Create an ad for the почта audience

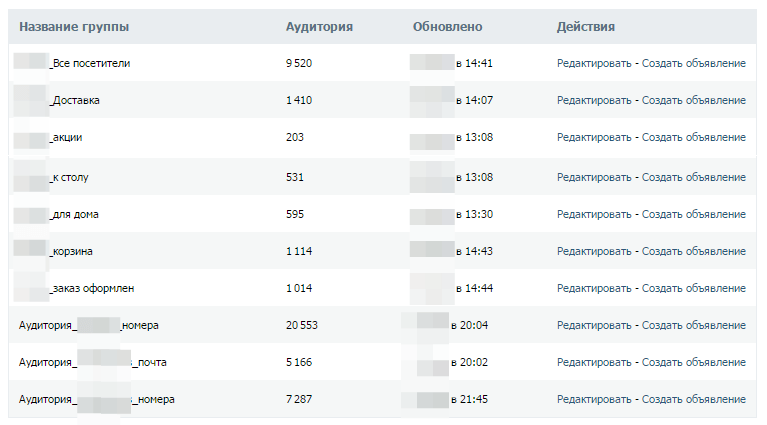pos(694,362)
